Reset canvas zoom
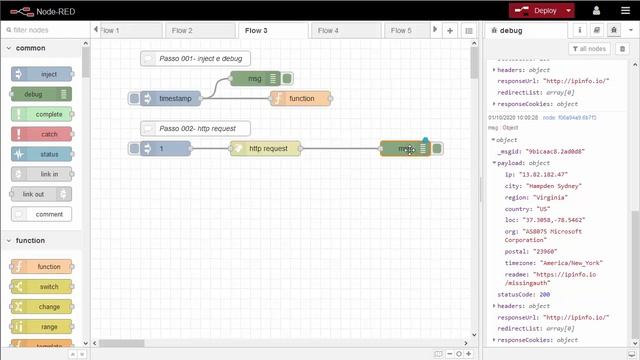Viewport: 640px width, 360px height. pos(459,354)
